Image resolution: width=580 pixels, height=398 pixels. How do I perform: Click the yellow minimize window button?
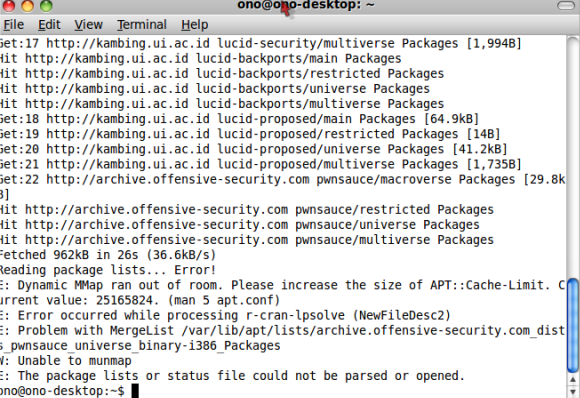27,5
